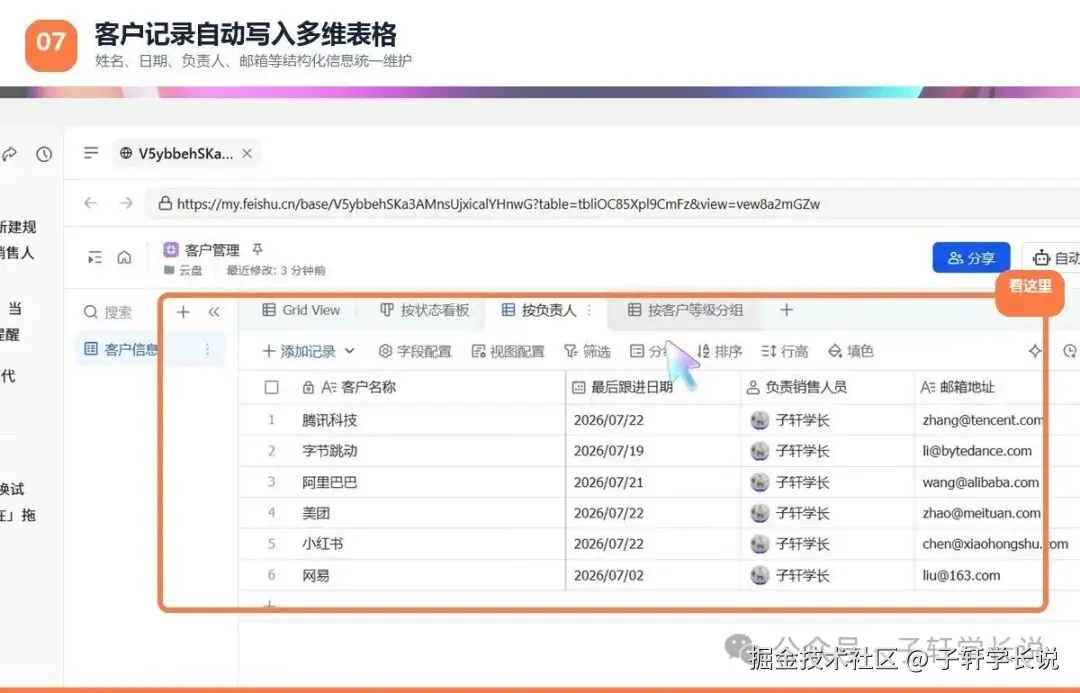Click the blue 分享 button

tap(971, 258)
